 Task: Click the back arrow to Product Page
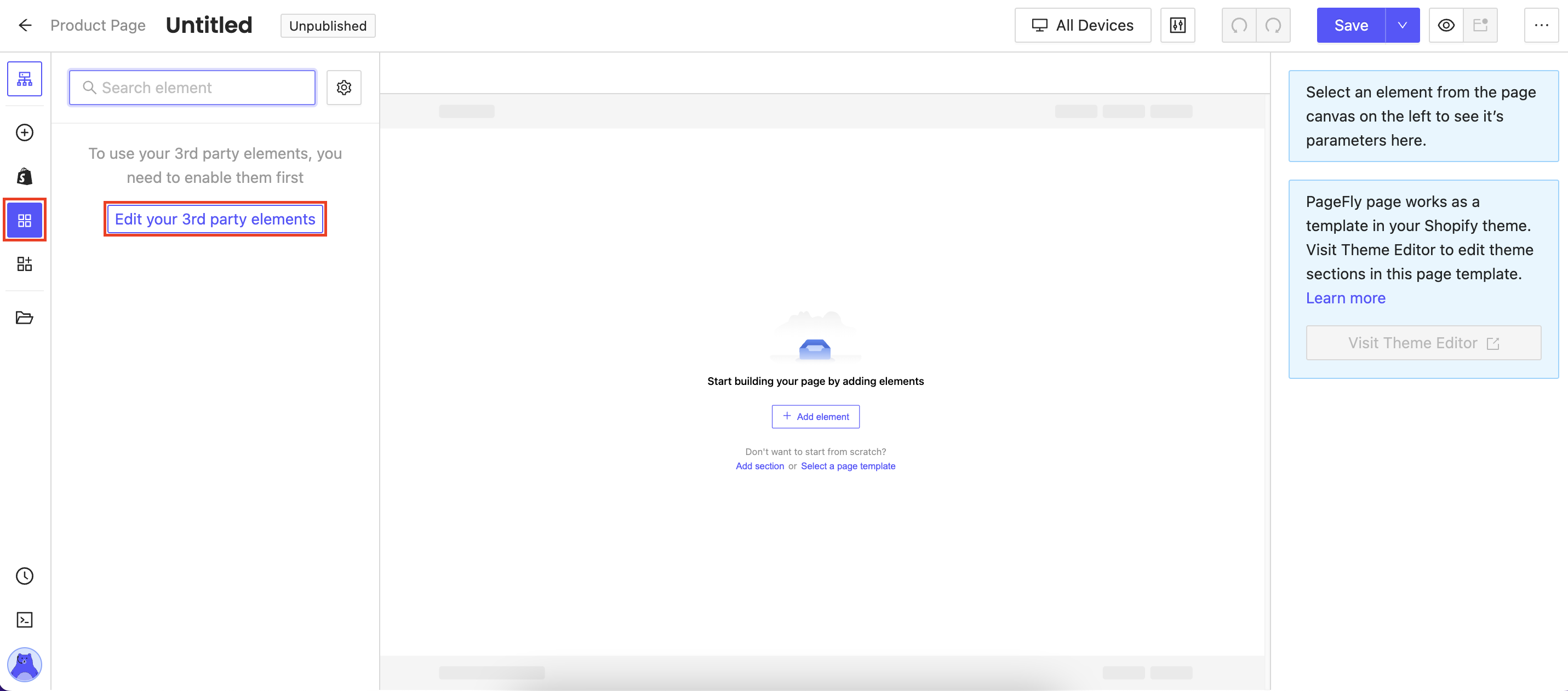(25, 26)
